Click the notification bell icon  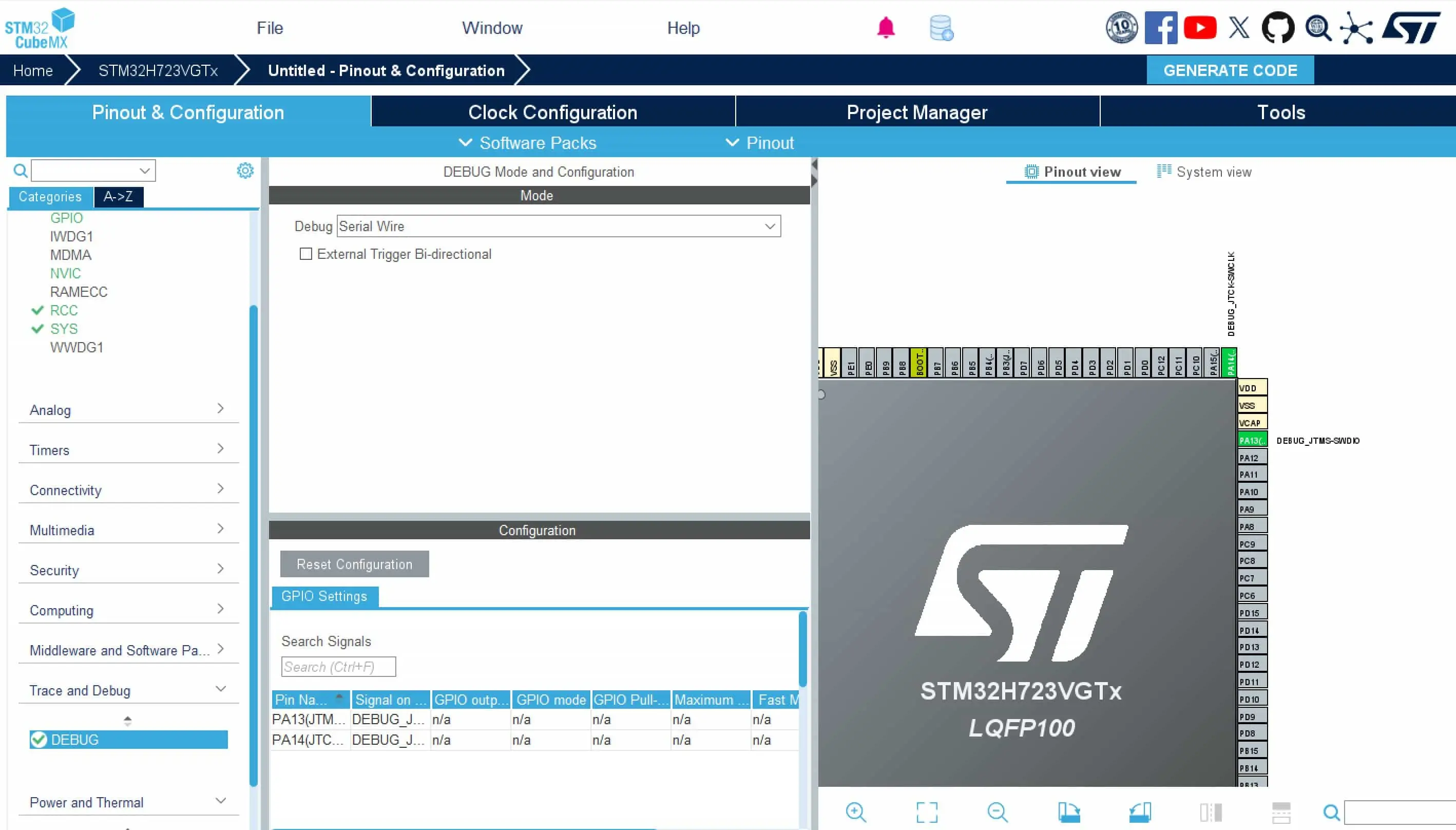click(x=886, y=27)
